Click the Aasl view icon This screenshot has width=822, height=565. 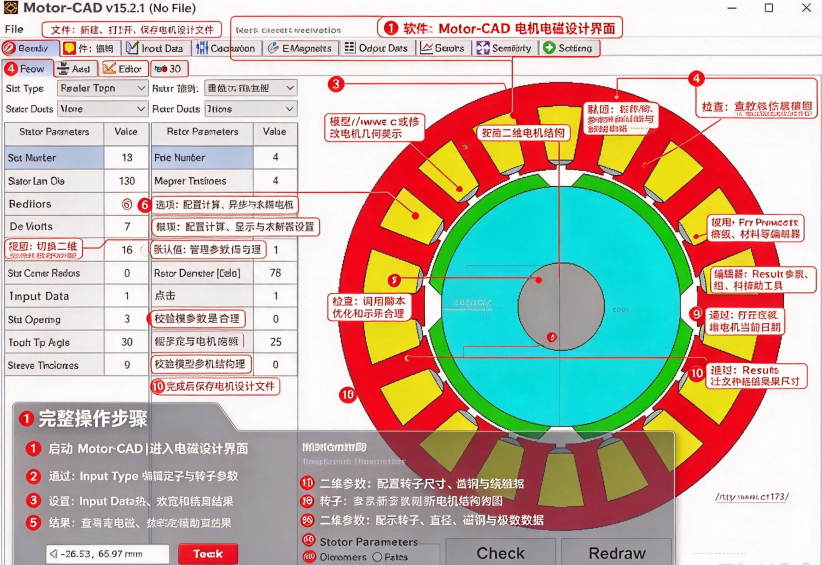tap(63, 69)
